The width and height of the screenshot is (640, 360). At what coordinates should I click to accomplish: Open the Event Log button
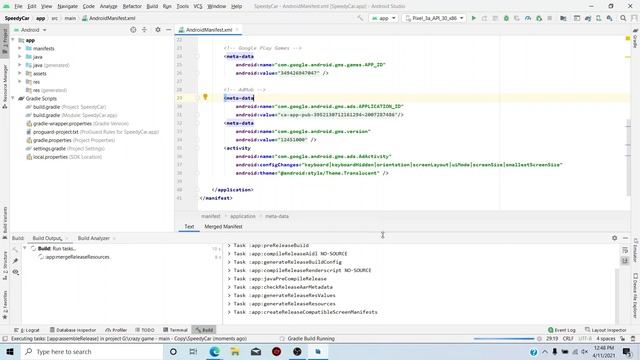pyautogui.click(x=562, y=330)
